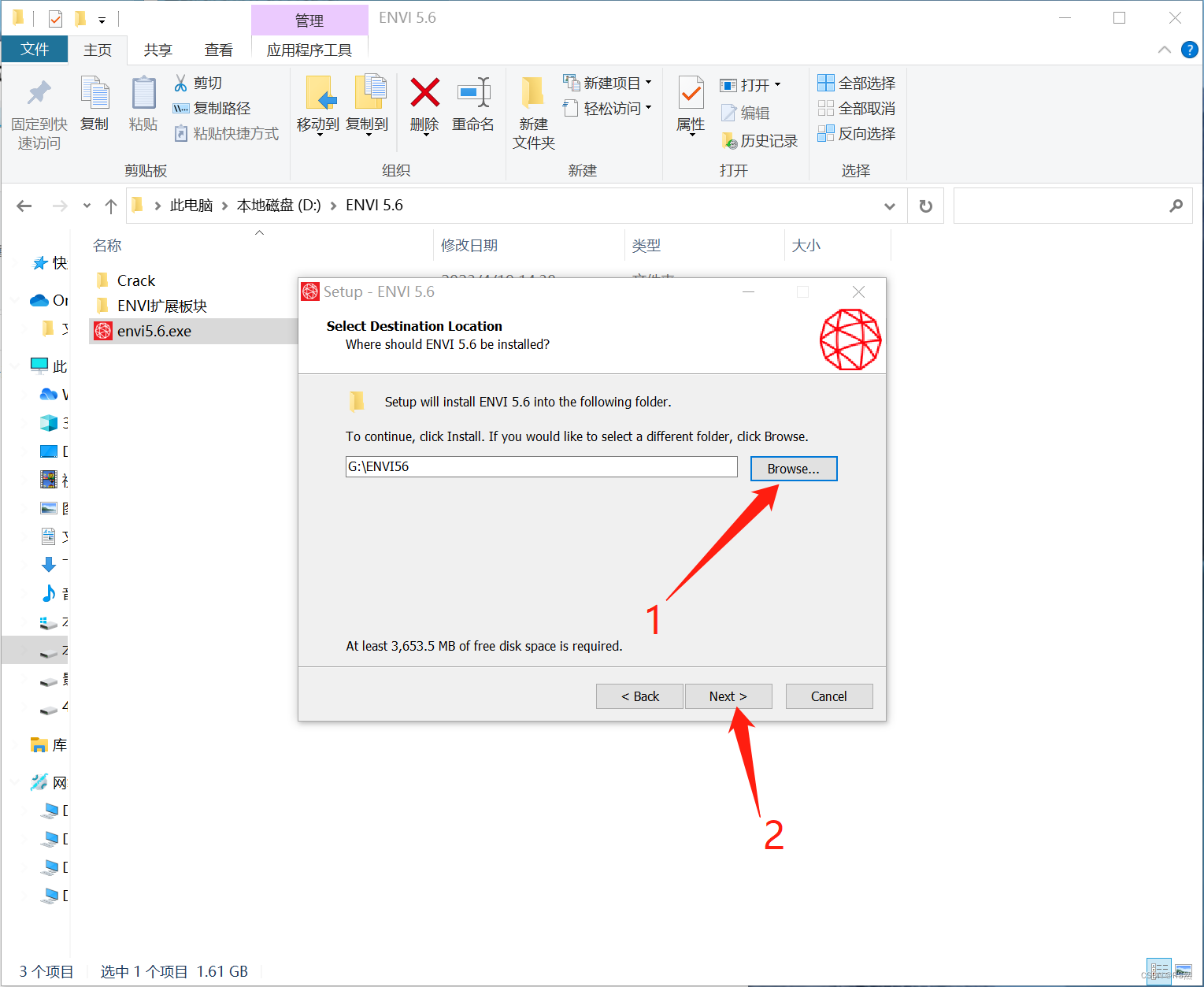Viewport: 1204px width, 987px height.
Task: Switch to the 主页 ribbon tab
Action: click(x=98, y=50)
